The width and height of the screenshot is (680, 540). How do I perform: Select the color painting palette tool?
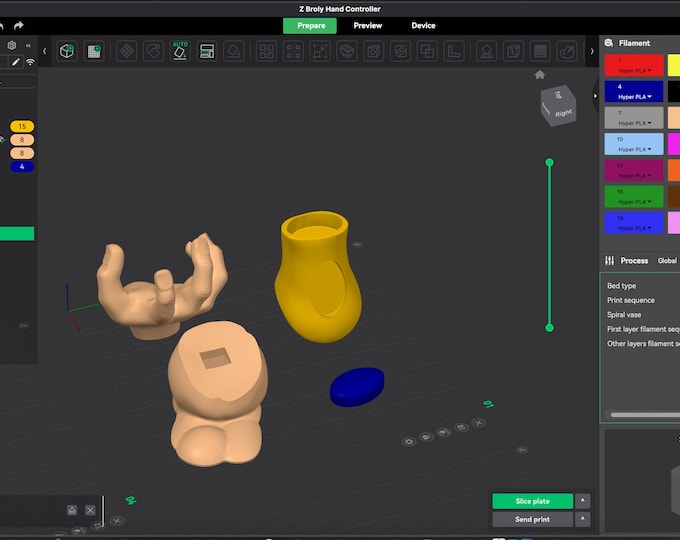coord(567,51)
